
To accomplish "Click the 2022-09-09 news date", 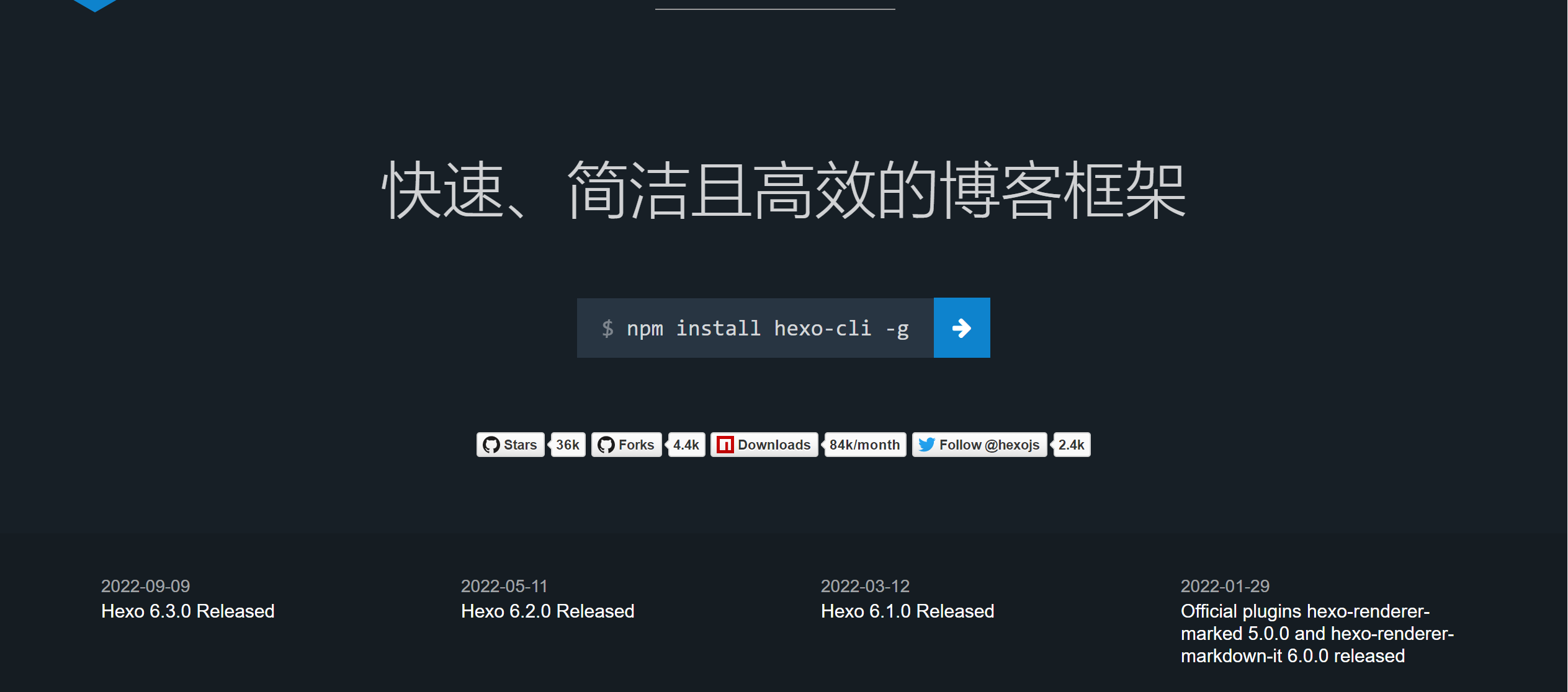I will (145, 586).
